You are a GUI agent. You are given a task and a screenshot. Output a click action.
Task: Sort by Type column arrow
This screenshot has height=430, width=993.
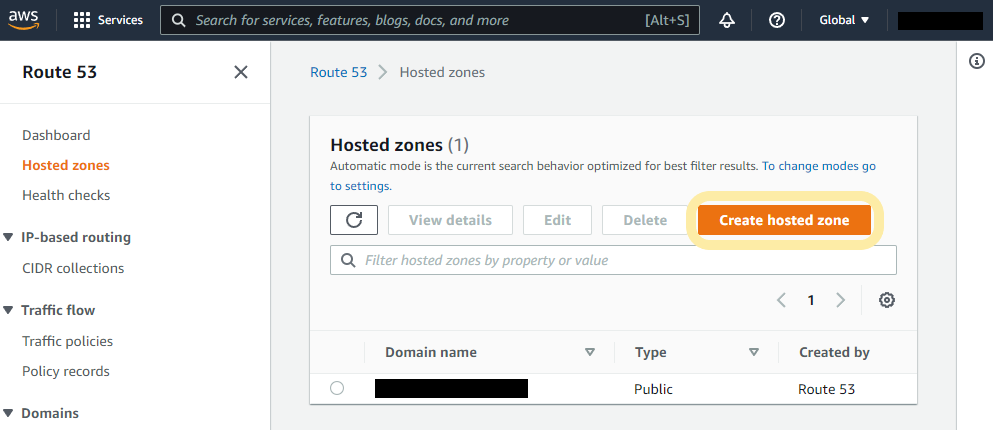pos(754,352)
